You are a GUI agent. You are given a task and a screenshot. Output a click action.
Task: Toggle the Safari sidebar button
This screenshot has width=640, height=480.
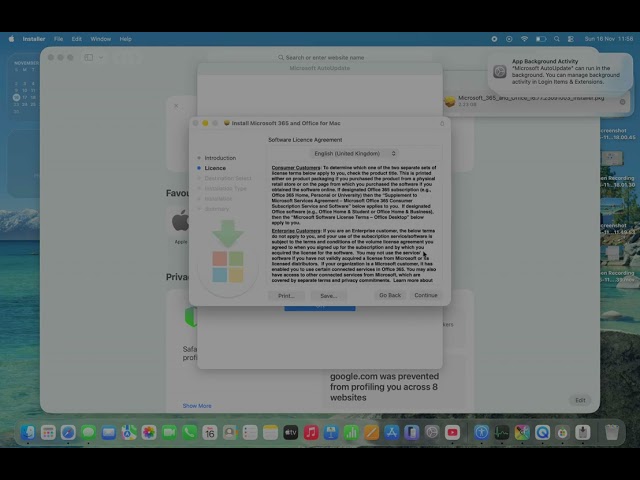coord(89,58)
